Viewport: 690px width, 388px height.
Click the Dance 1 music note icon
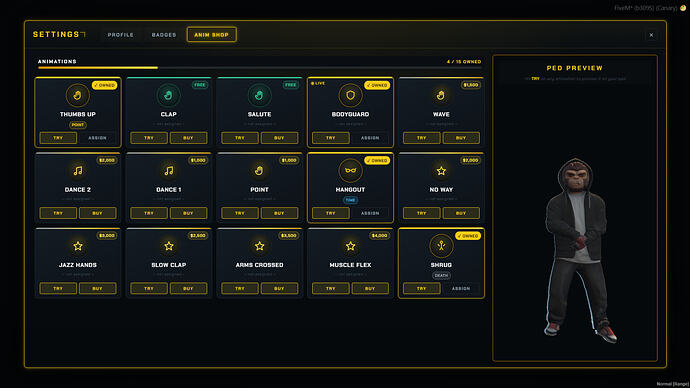pos(169,171)
